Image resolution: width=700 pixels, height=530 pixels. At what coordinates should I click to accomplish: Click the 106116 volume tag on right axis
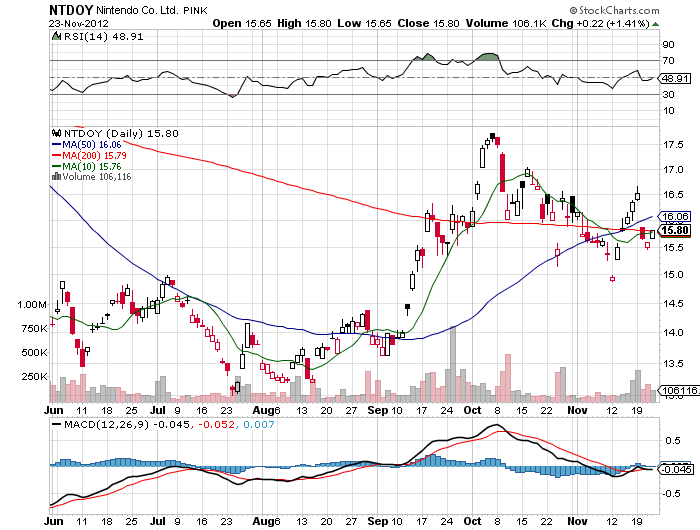pyautogui.click(x=679, y=391)
